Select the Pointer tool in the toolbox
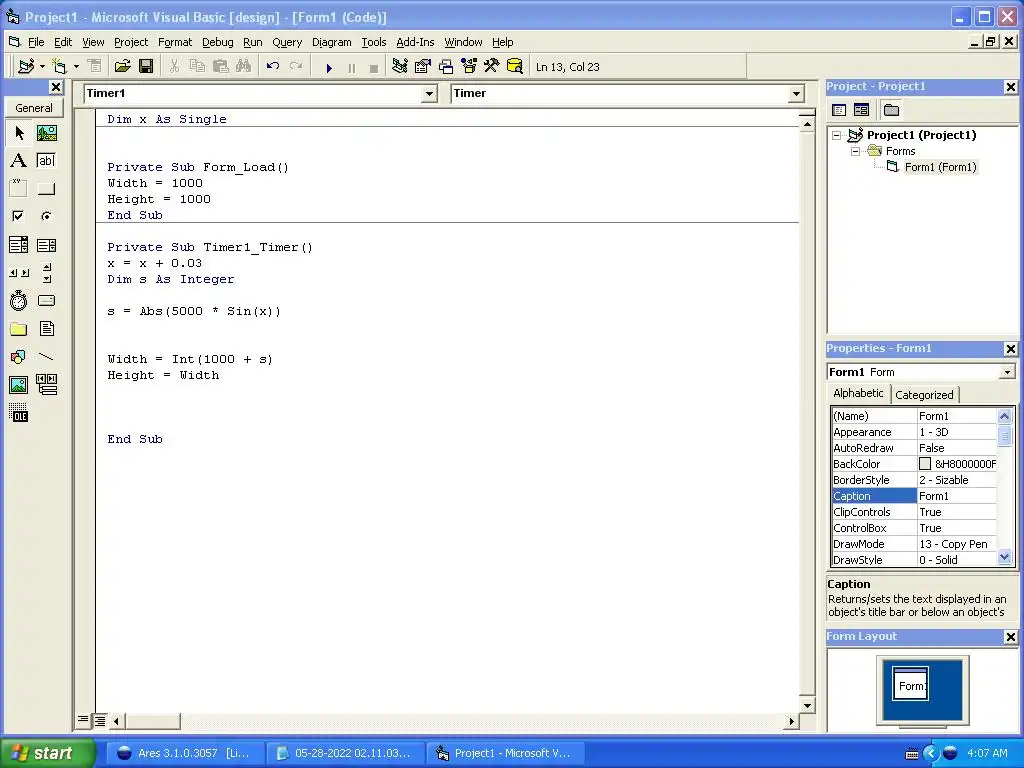This screenshot has height=768, width=1024. pyautogui.click(x=19, y=133)
